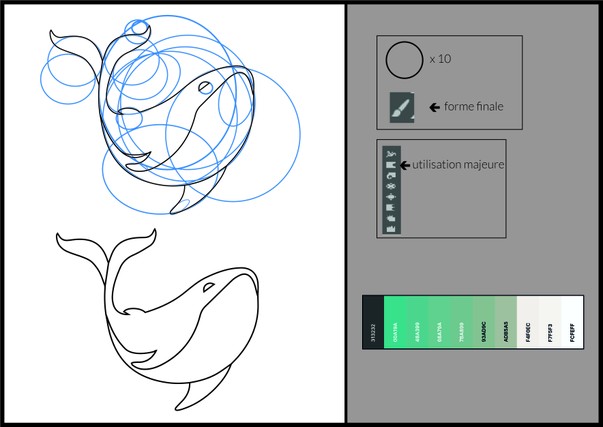Pick the knot-shaped icon in the tool strip
This screenshot has height=427, width=603.
point(391,187)
